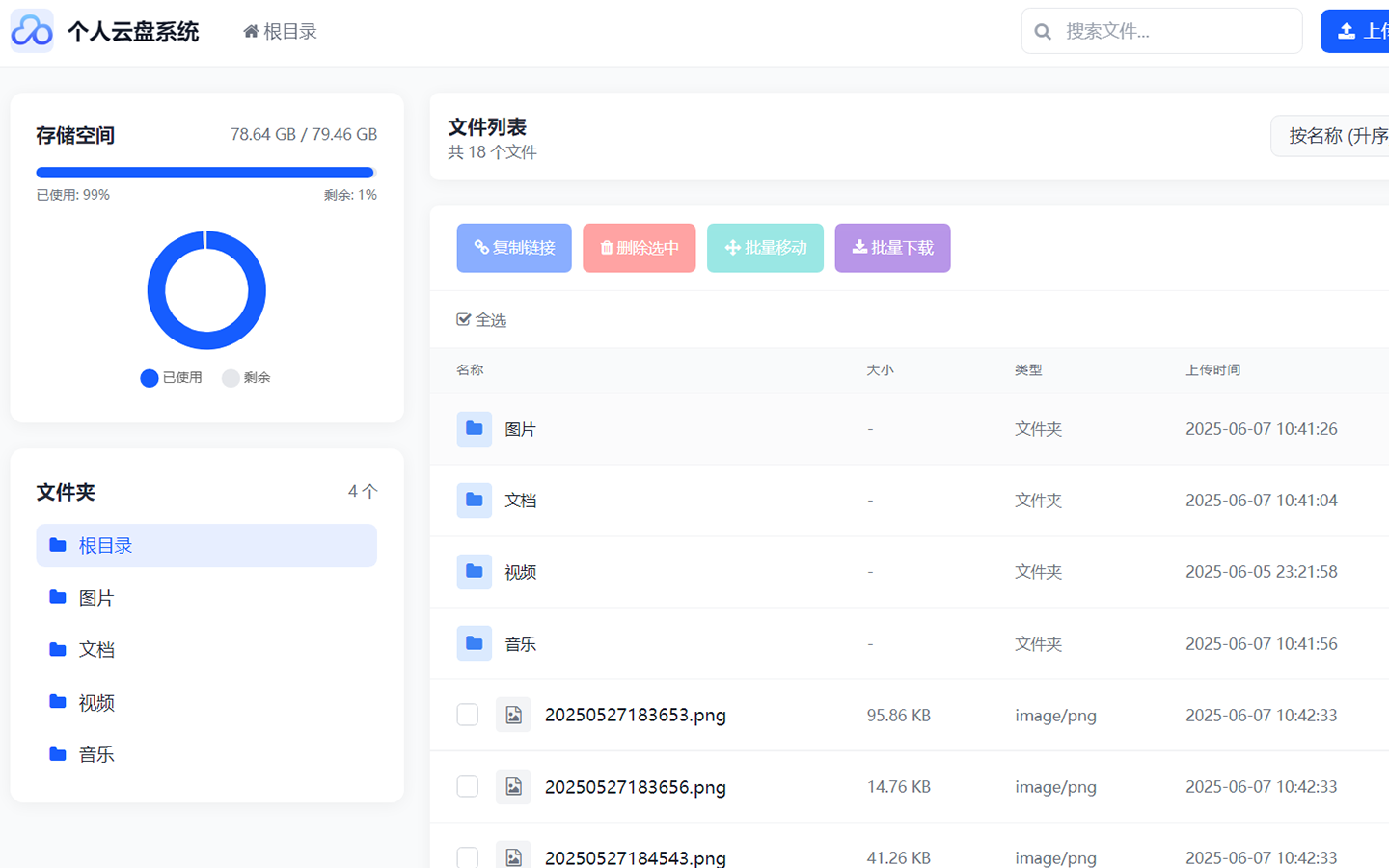
Task: Click the storage usage progress bar
Action: (205, 173)
